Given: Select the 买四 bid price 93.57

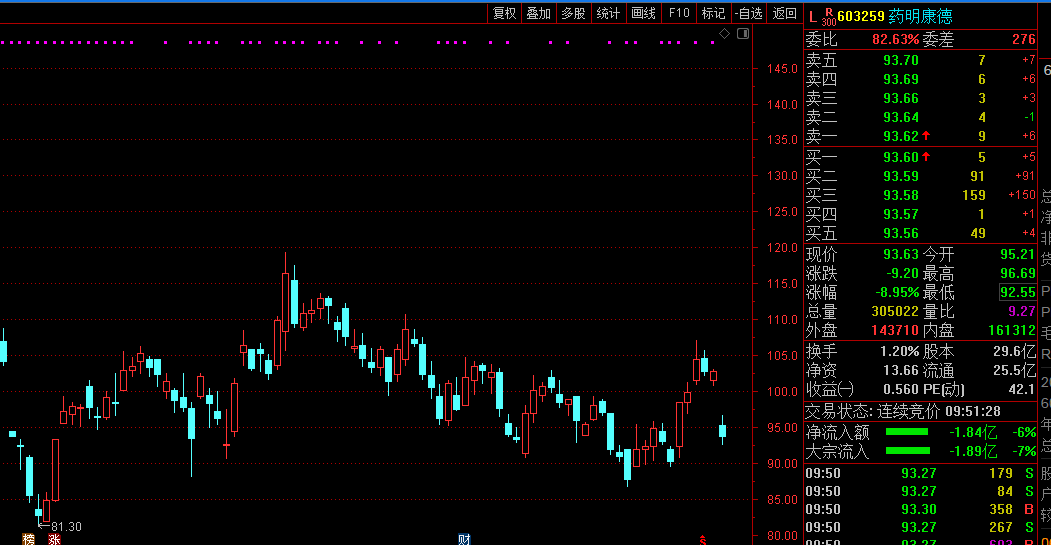Looking at the screenshot, I should point(901,215).
